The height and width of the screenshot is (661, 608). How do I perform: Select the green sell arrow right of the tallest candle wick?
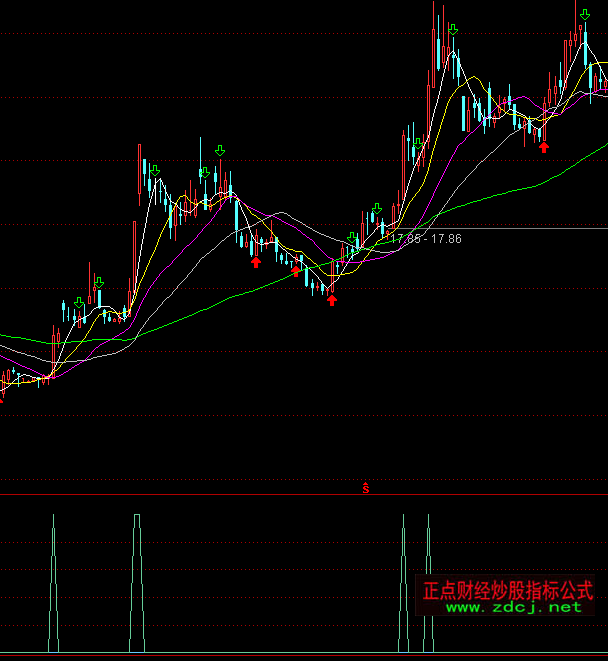tap(453, 31)
